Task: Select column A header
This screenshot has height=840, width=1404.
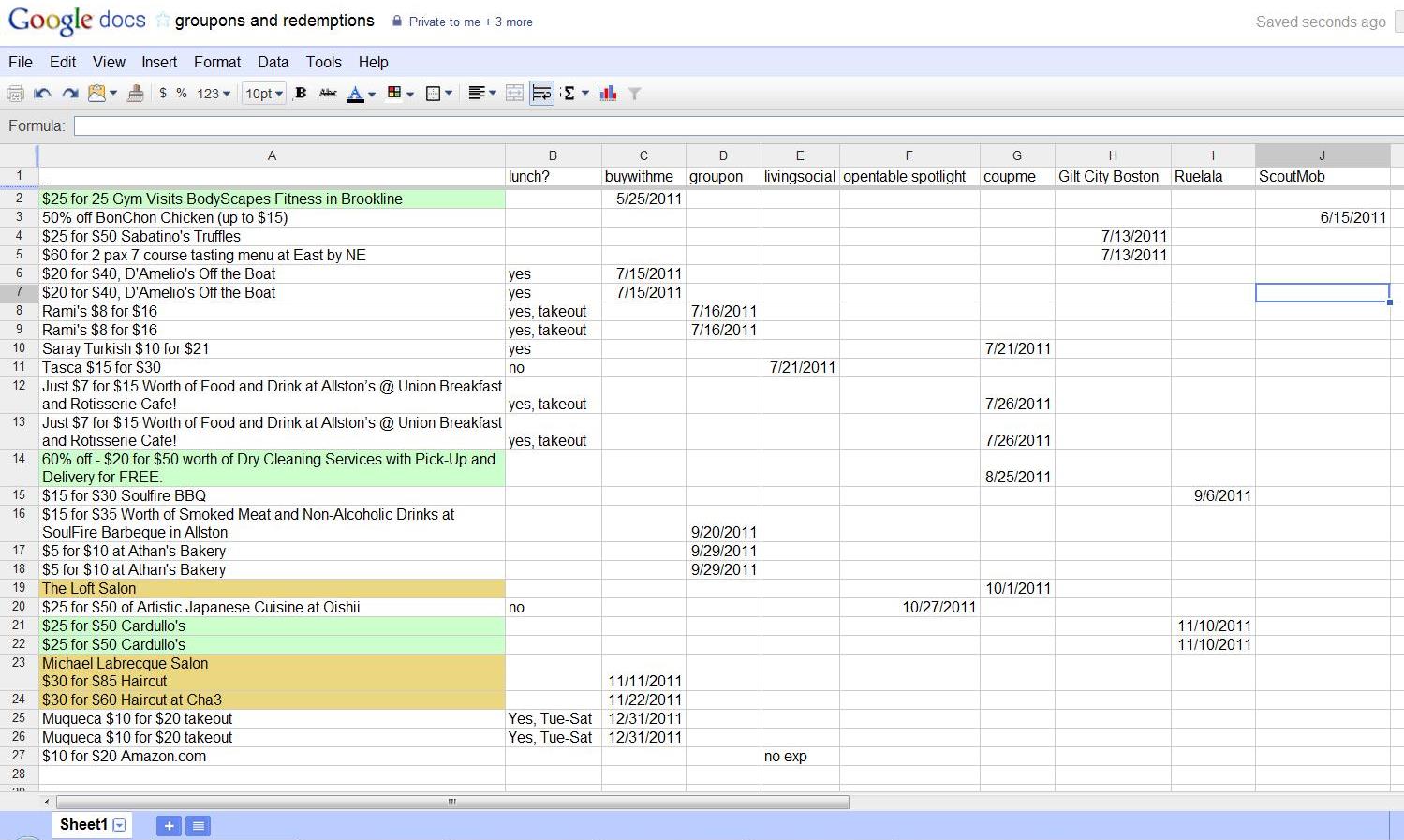Action: click(272, 155)
